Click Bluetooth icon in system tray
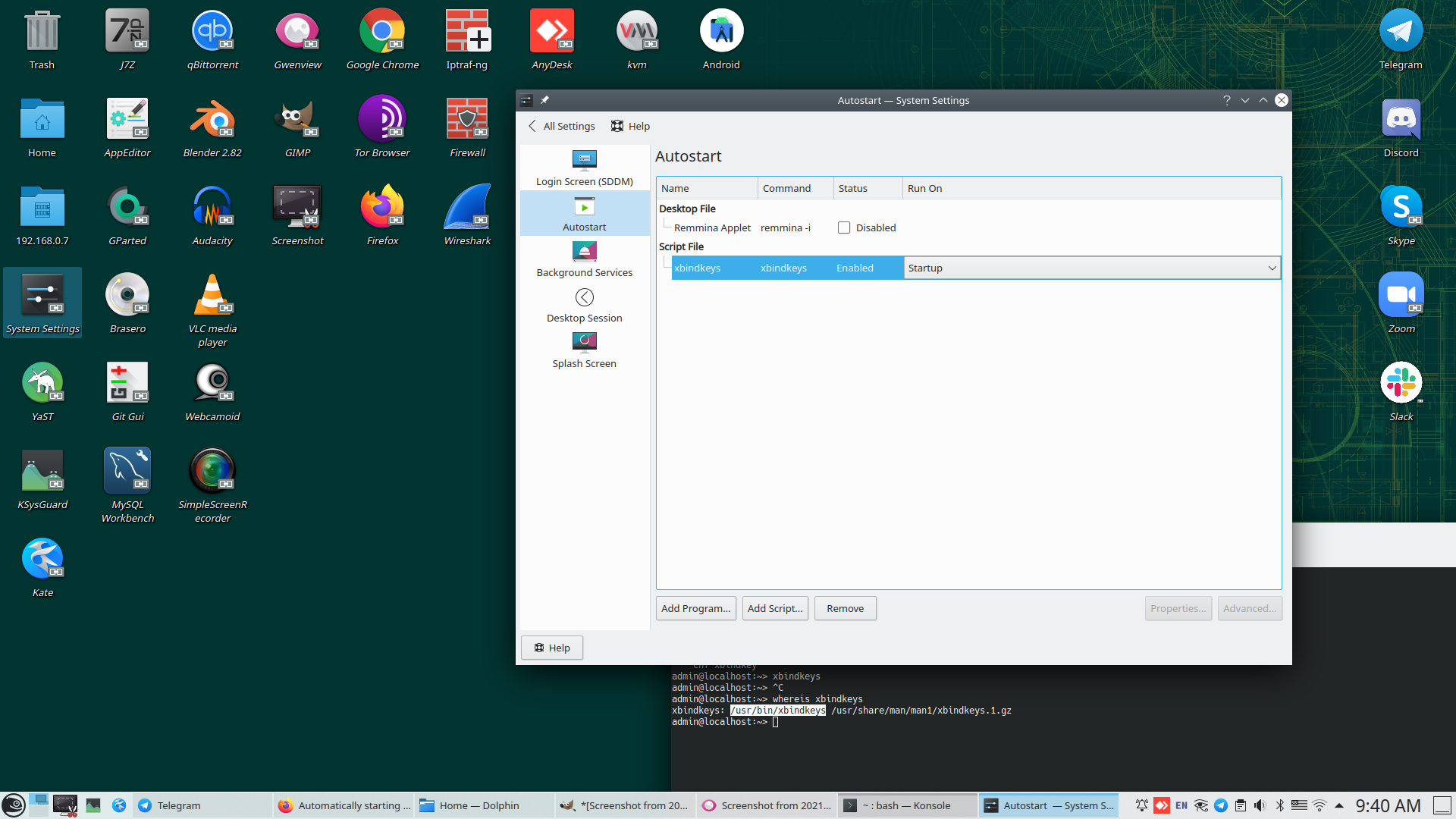The height and width of the screenshot is (819, 1456). click(x=1279, y=805)
